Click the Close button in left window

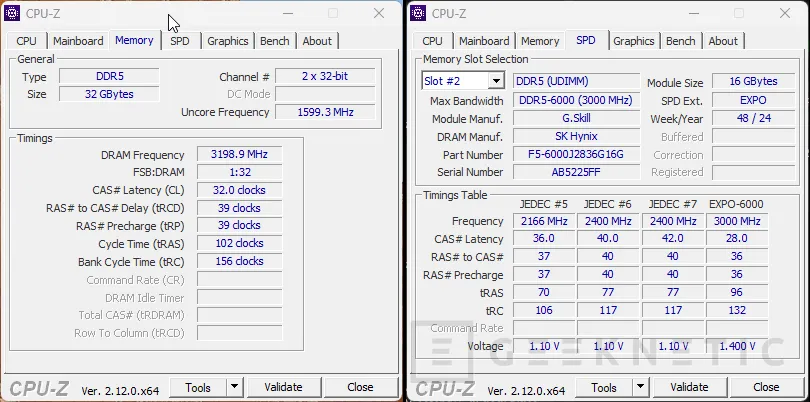click(360, 387)
